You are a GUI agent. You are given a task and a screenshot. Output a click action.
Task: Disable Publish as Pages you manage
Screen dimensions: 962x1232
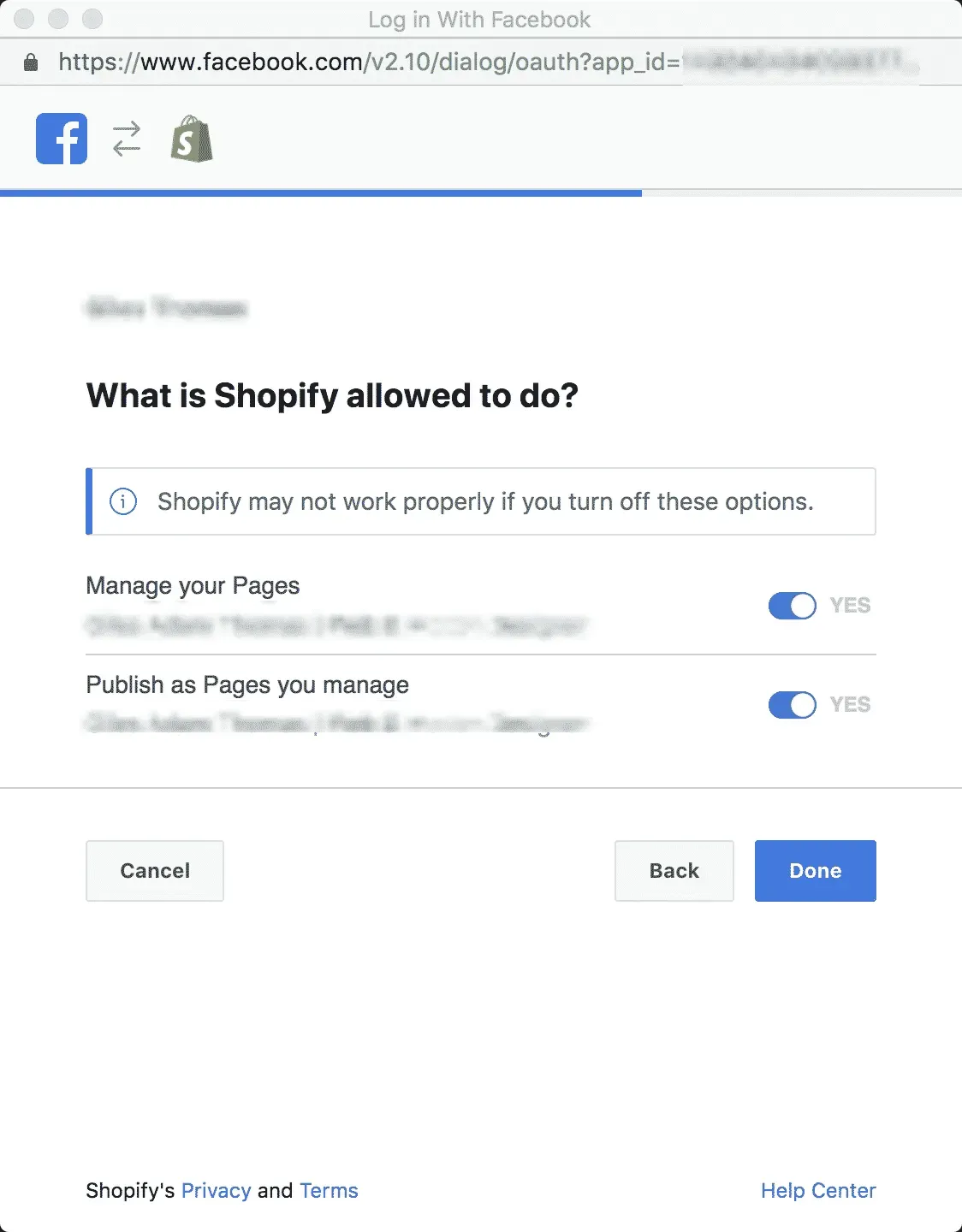coord(791,705)
